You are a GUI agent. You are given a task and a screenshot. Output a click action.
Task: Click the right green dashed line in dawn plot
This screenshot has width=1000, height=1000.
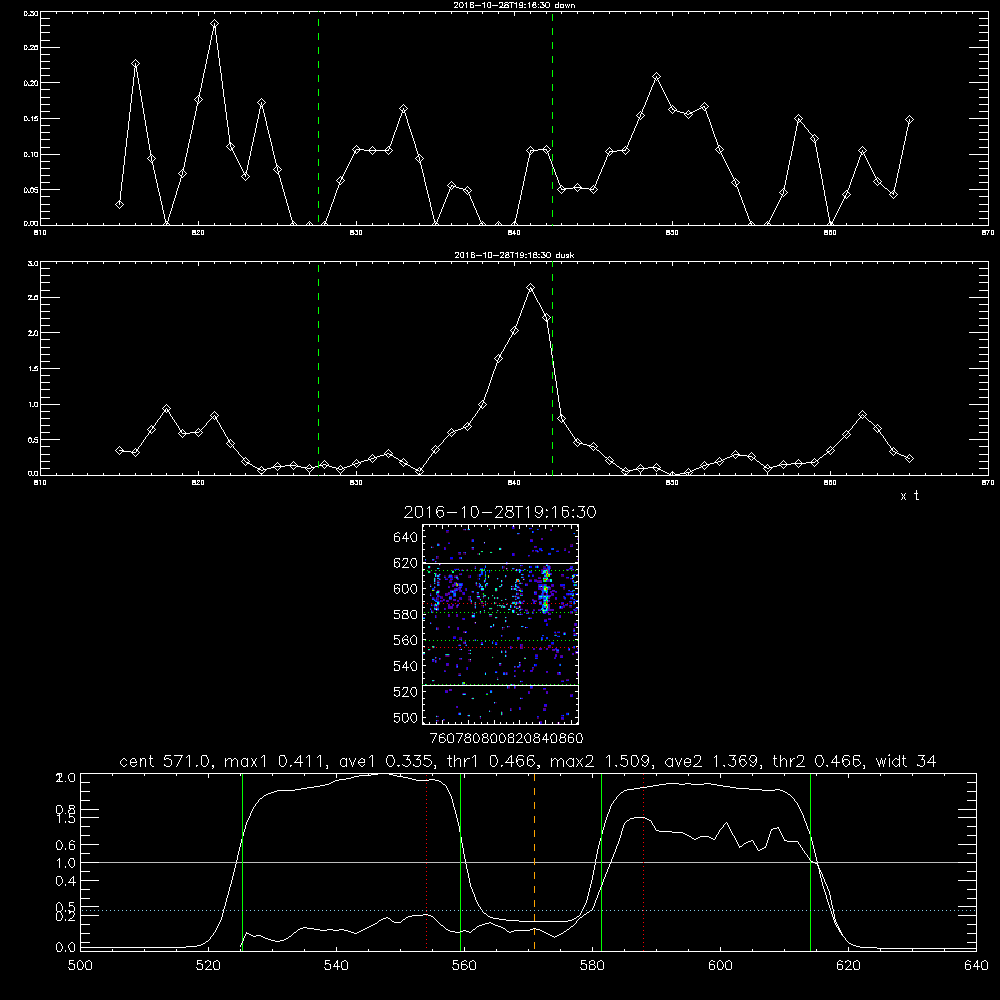click(x=552, y=119)
